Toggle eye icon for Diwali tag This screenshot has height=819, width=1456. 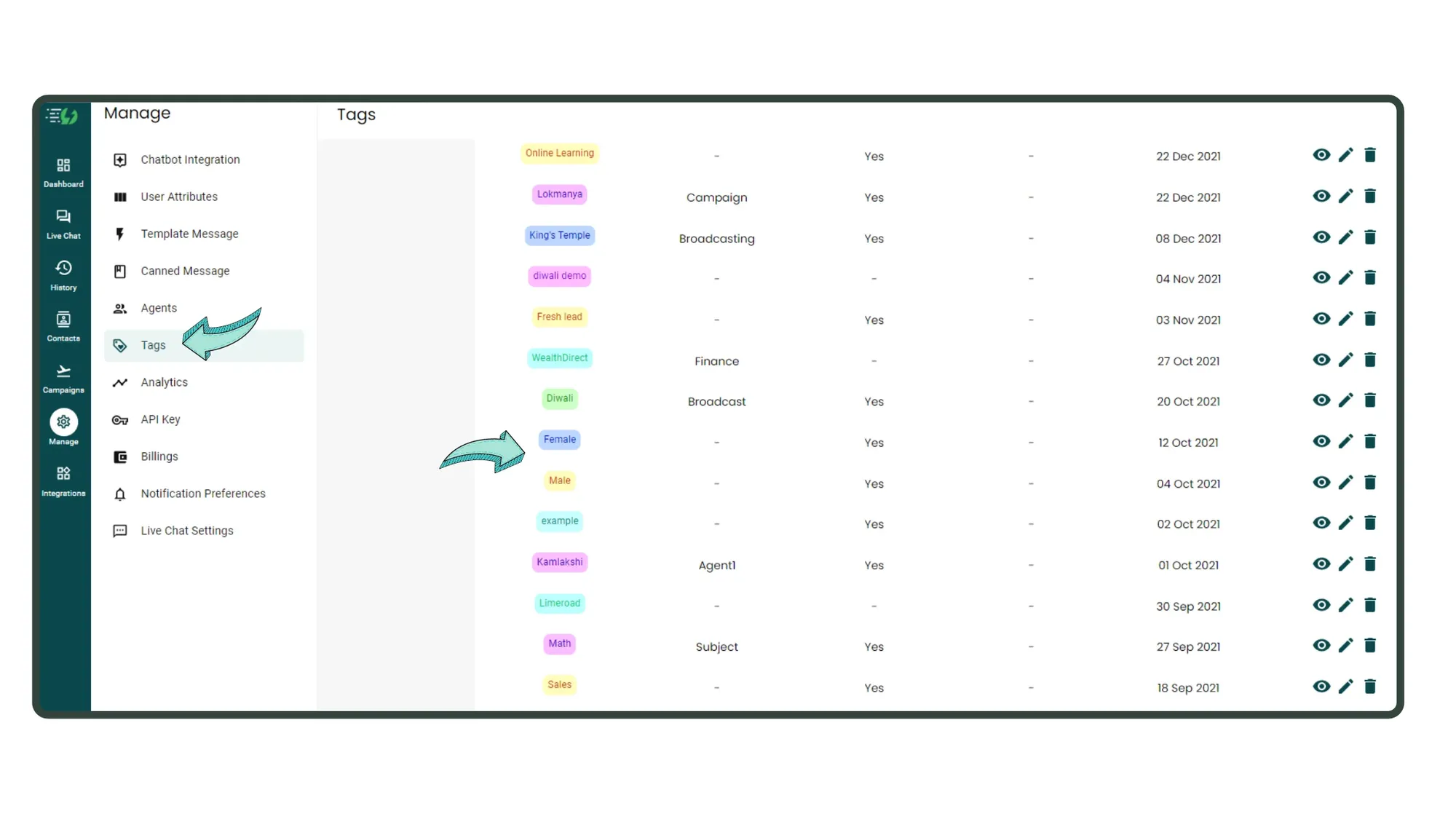click(1322, 400)
